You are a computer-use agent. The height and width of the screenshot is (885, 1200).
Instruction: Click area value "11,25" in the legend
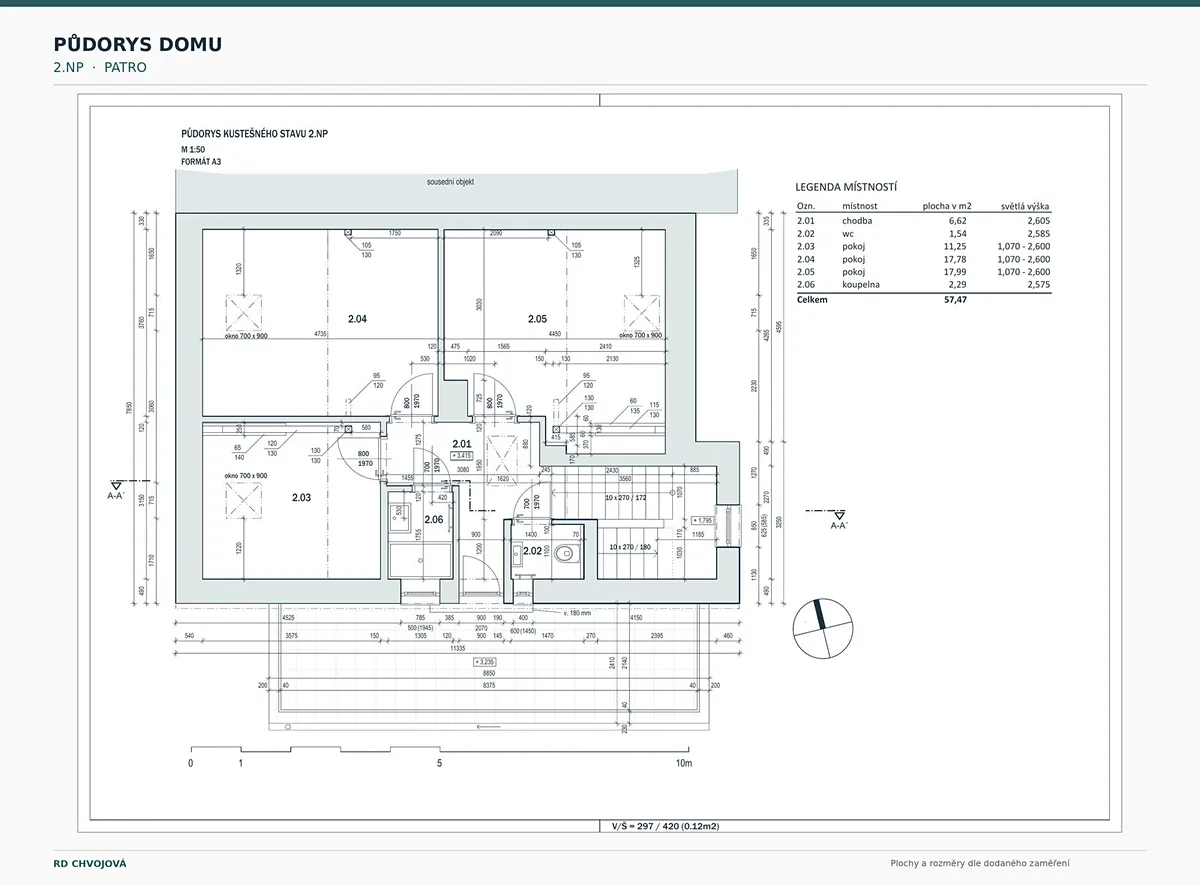[957, 246]
